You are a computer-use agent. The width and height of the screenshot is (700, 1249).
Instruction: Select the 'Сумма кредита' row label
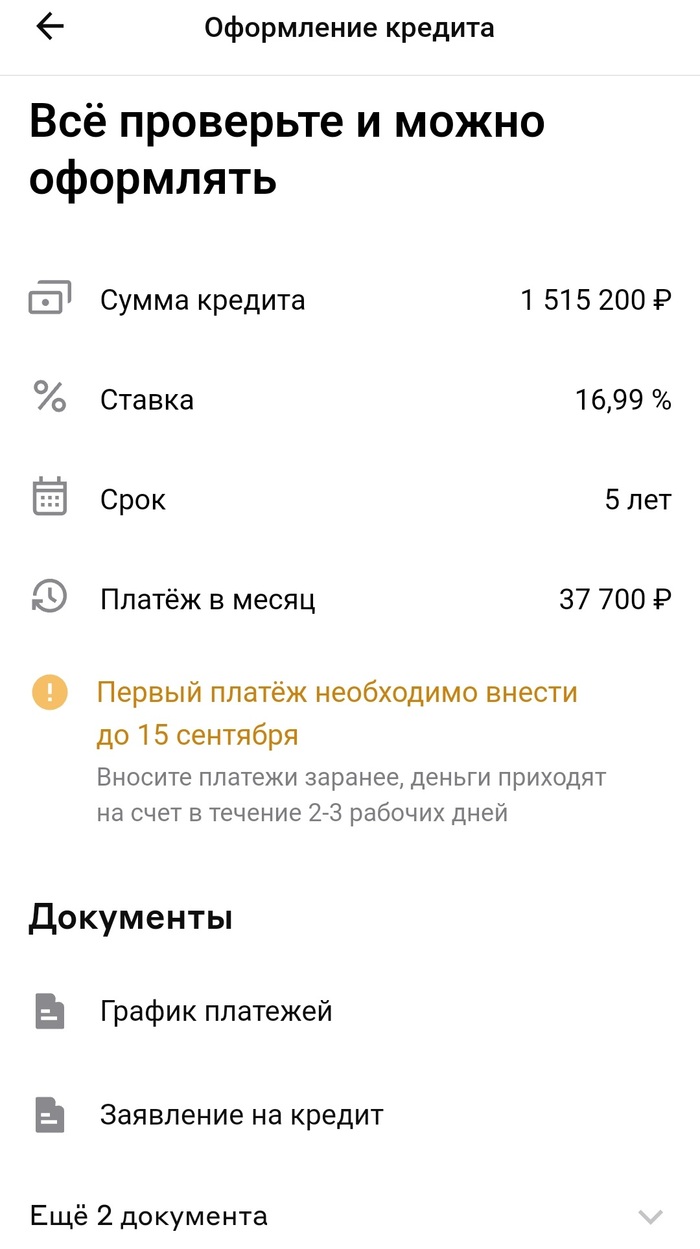point(202,300)
